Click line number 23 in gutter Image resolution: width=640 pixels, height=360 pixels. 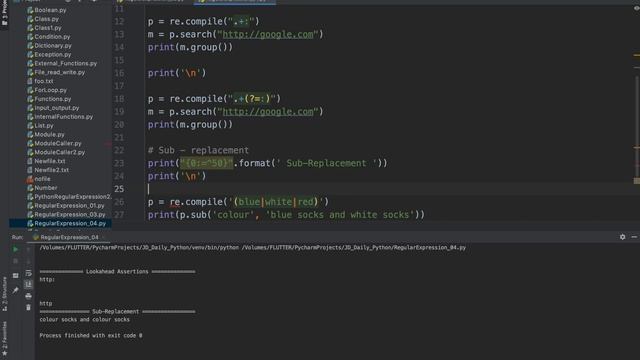[x=119, y=163]
